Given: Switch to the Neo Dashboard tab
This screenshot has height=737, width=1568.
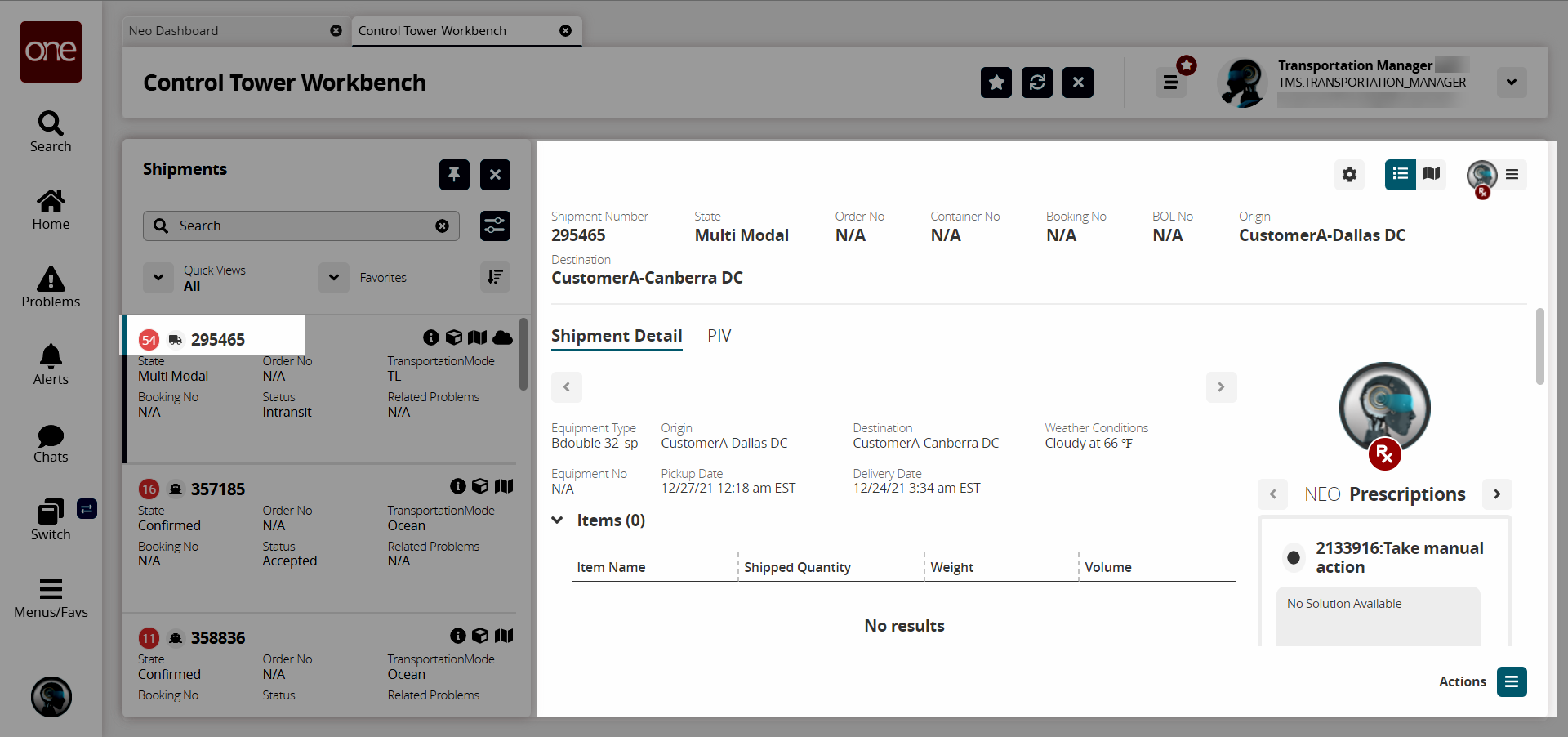Looking at the screenshot, I should [x=174, y=31].
